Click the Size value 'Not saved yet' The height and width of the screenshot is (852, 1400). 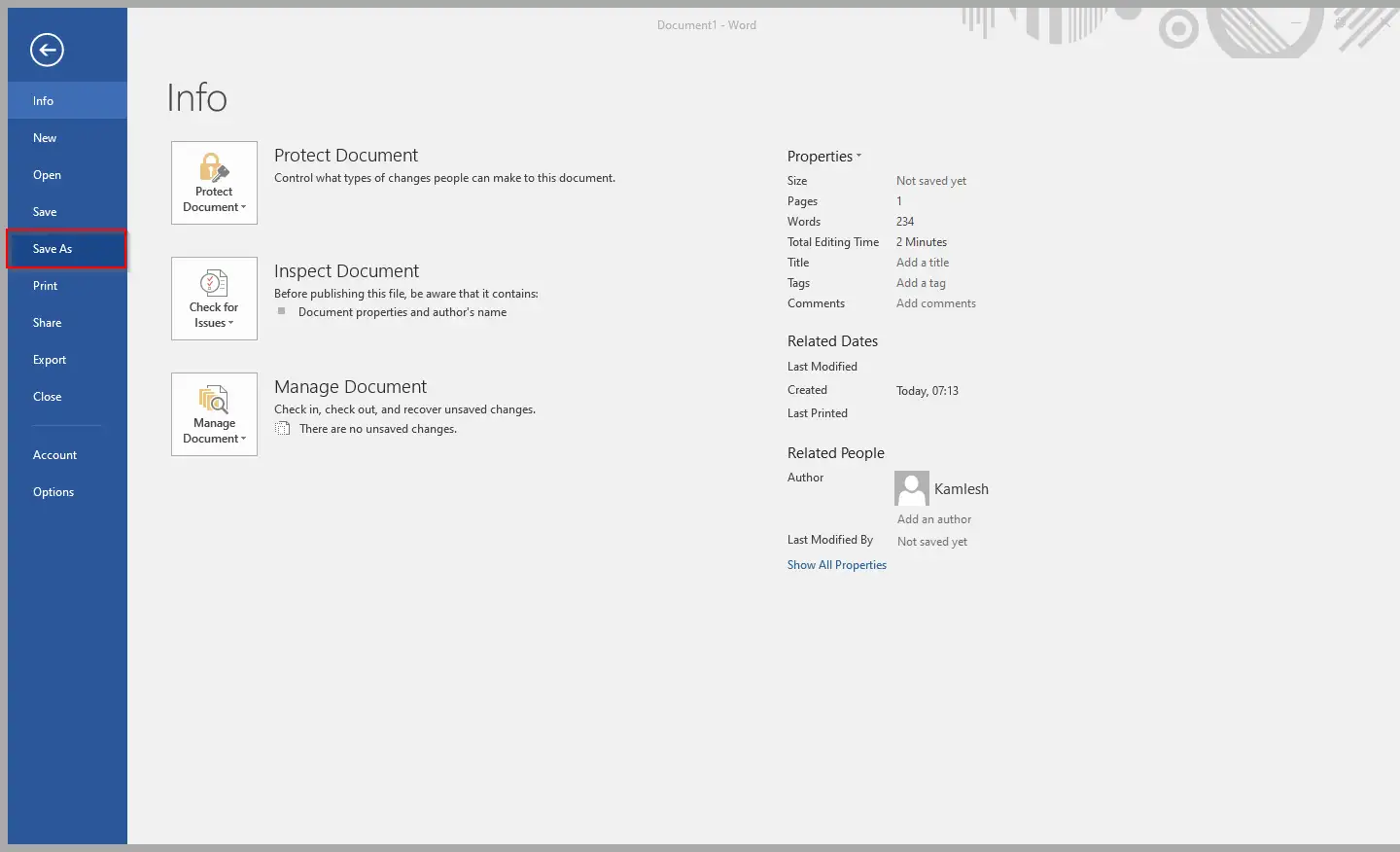931,181
